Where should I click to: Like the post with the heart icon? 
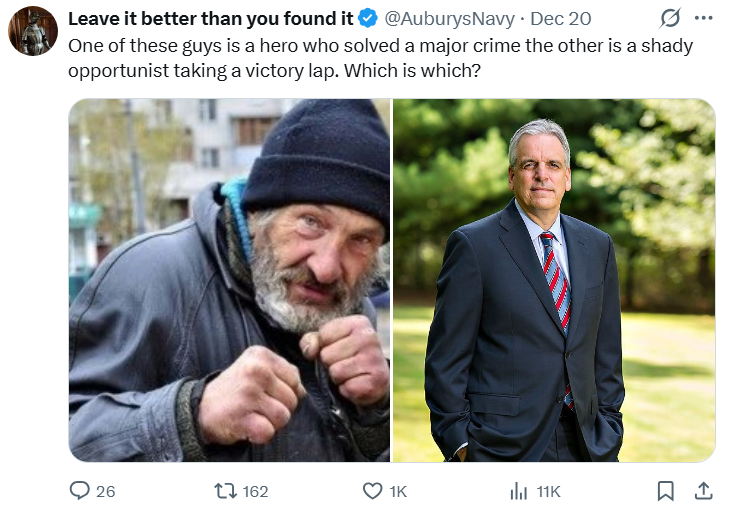372,490
